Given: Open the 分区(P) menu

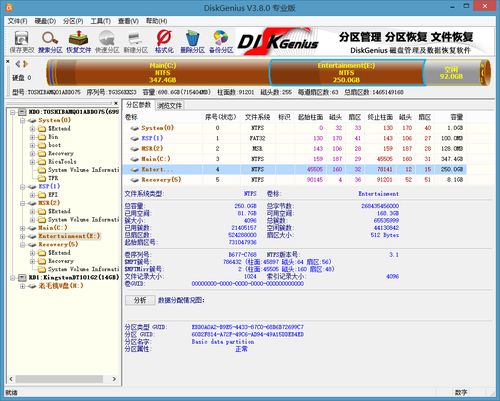Looking at the screenshot, I should (x=73, y=21).
